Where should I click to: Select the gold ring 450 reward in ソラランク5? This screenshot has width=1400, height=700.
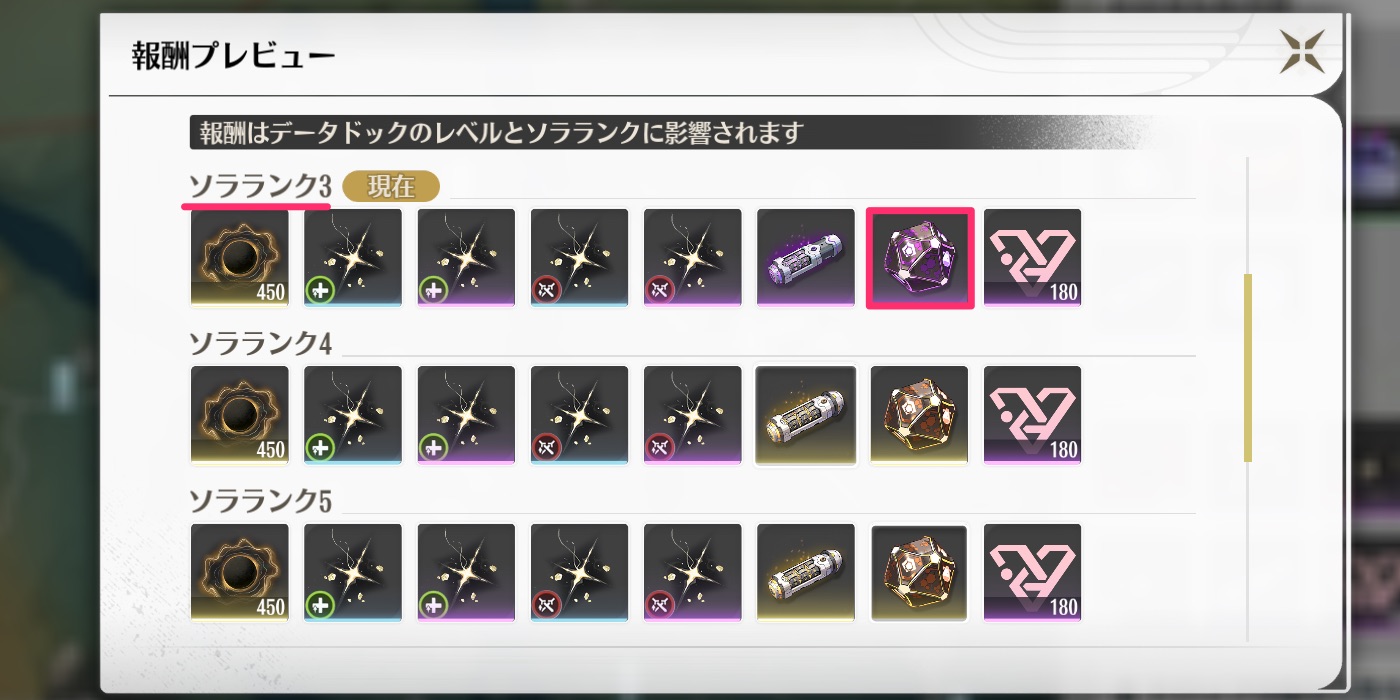point(240,572)
